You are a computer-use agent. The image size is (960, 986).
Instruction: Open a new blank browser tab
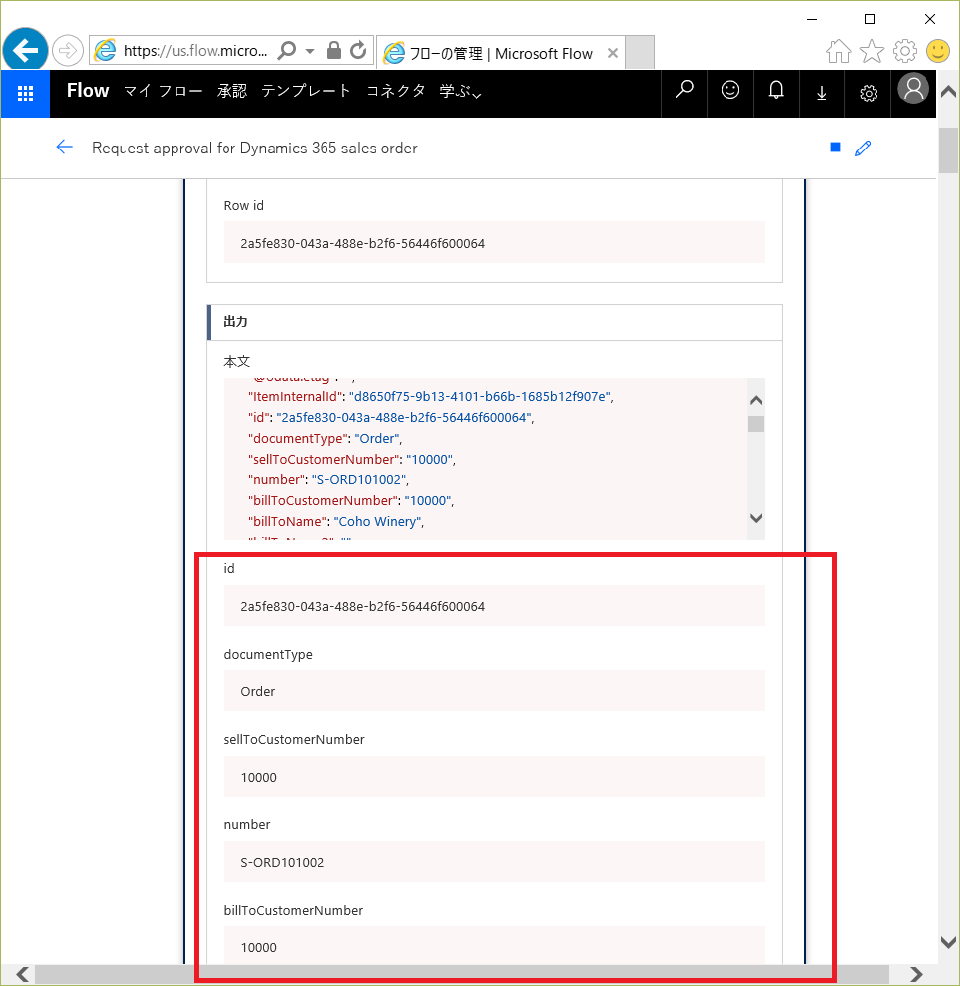(x=640, y=52)
